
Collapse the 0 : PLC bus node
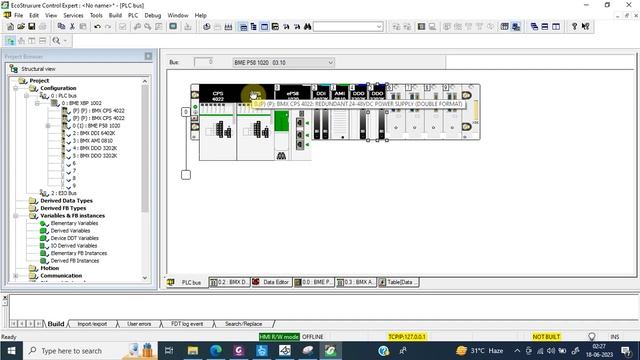(x=27, y=96)
